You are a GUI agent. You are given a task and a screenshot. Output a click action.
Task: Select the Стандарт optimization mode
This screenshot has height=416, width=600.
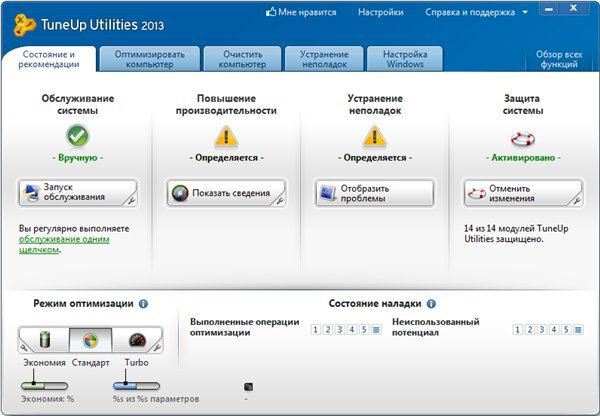point(90,340)
